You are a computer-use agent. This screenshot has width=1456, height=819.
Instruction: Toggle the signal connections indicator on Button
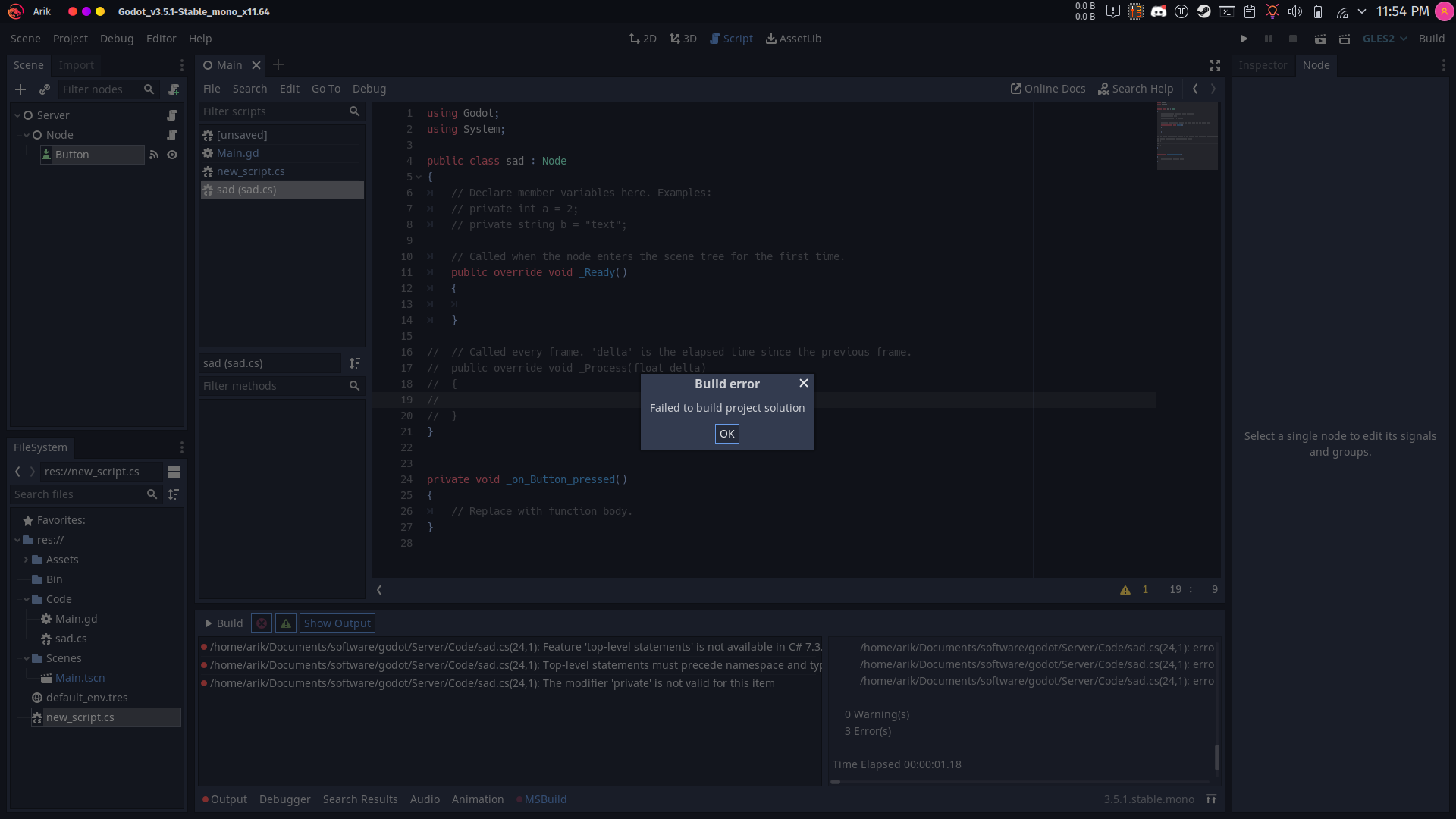154,155
